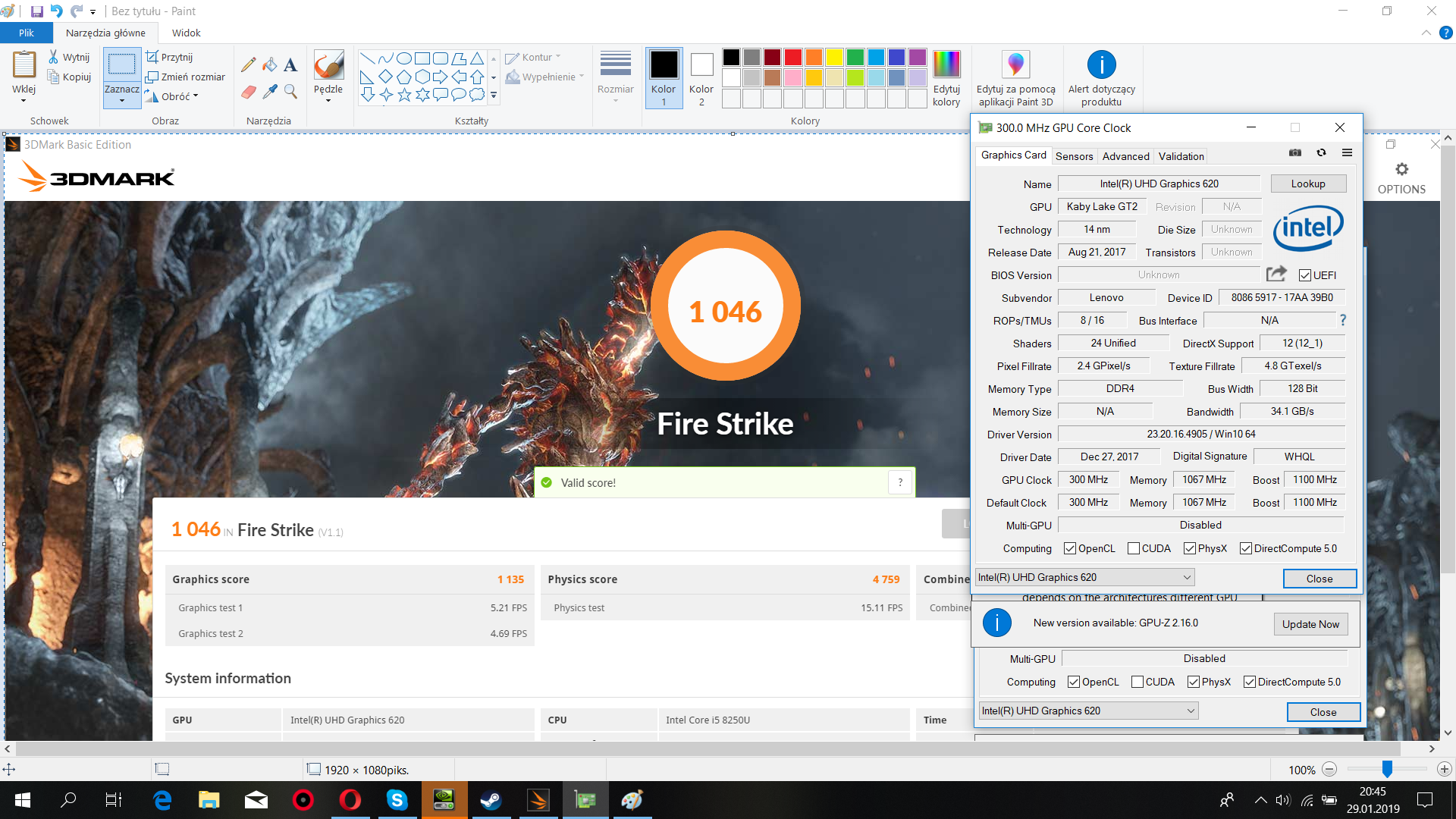Image resolution: width=1456 pixels, height=819 pixels.
Task: Open Skype from the taskbar
Action: click(397, 800)
